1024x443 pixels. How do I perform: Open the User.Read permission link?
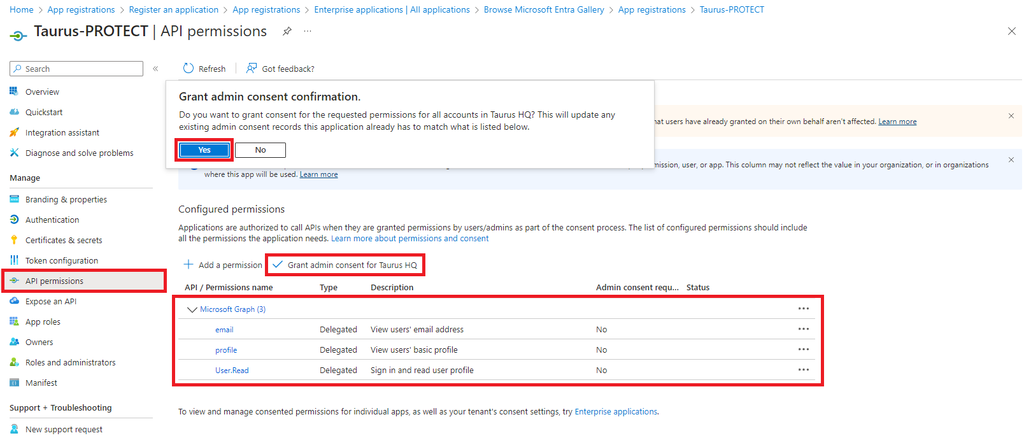[x=232, y=370]
